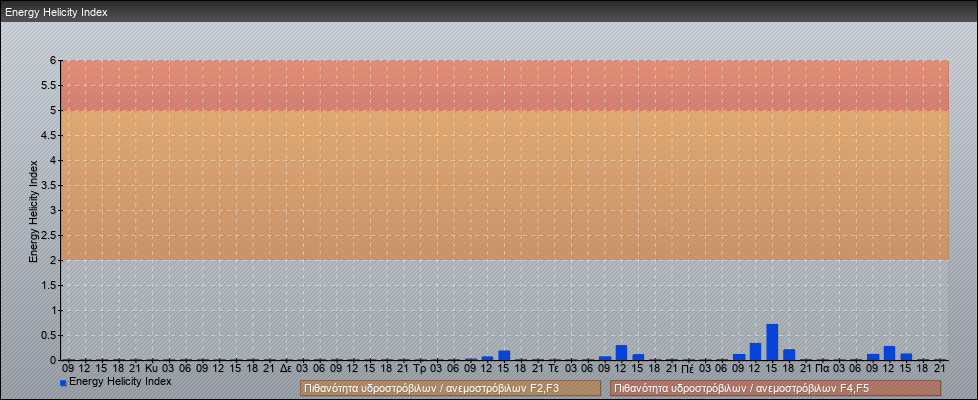The height and width of the screenshot is (400, 978).
Task: Click the y-axis value 3.5
Action: pyautogui.click(x=49, y=185)
